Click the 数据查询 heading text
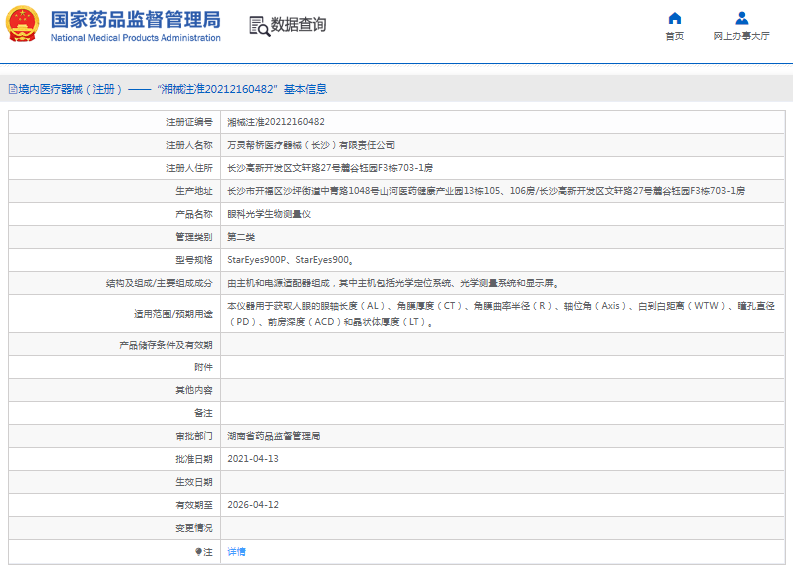The height and width of the screenshot is (571, 793). pyautogui.click(x=298, y=25)
